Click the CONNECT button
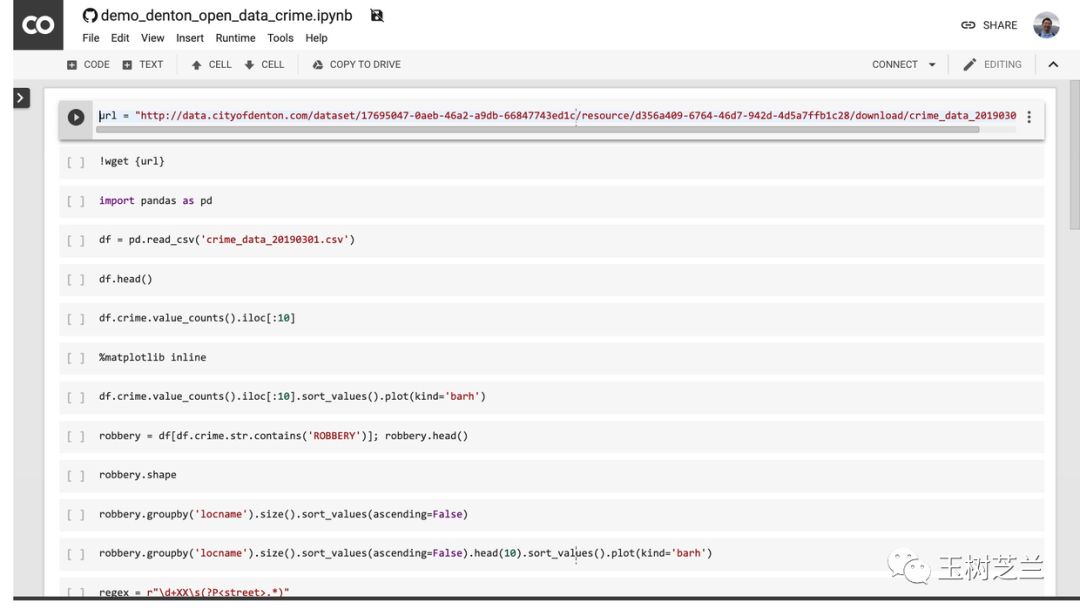 click(895, 64)
